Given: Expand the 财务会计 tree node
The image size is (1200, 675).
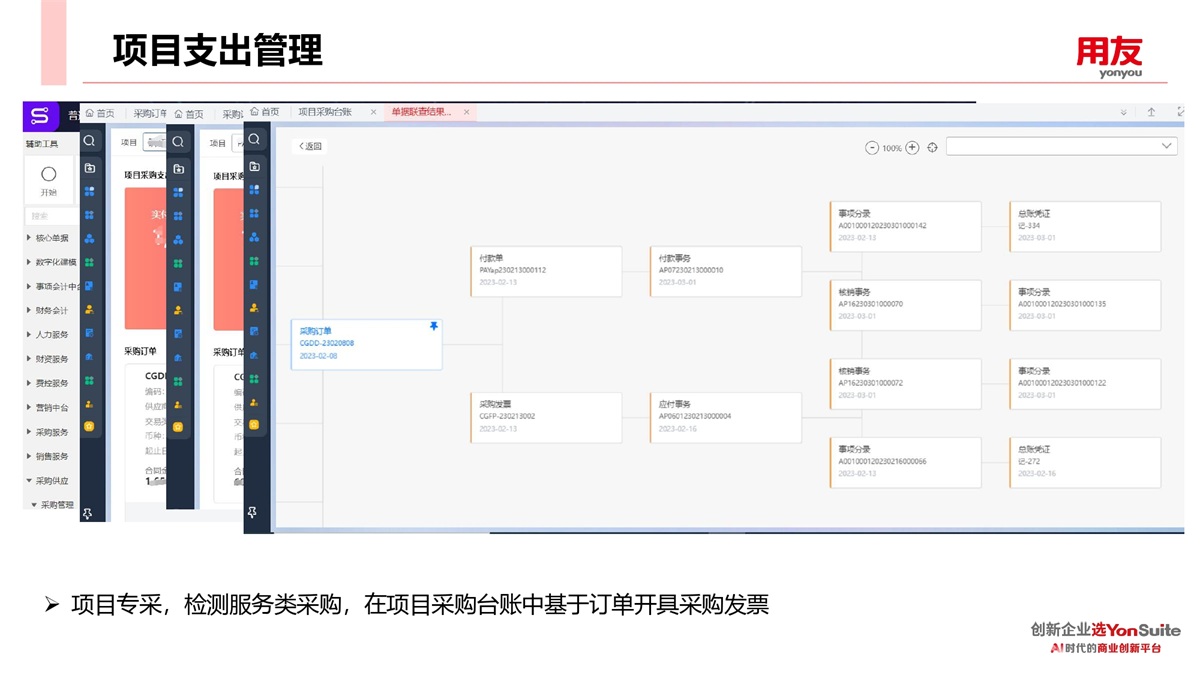Looking at the screenshot, I should 29,311.
